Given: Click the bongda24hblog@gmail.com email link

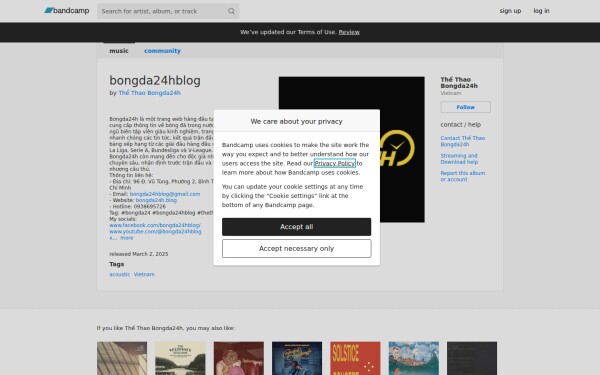Looking at the screenshot, I should coord(165,194).
